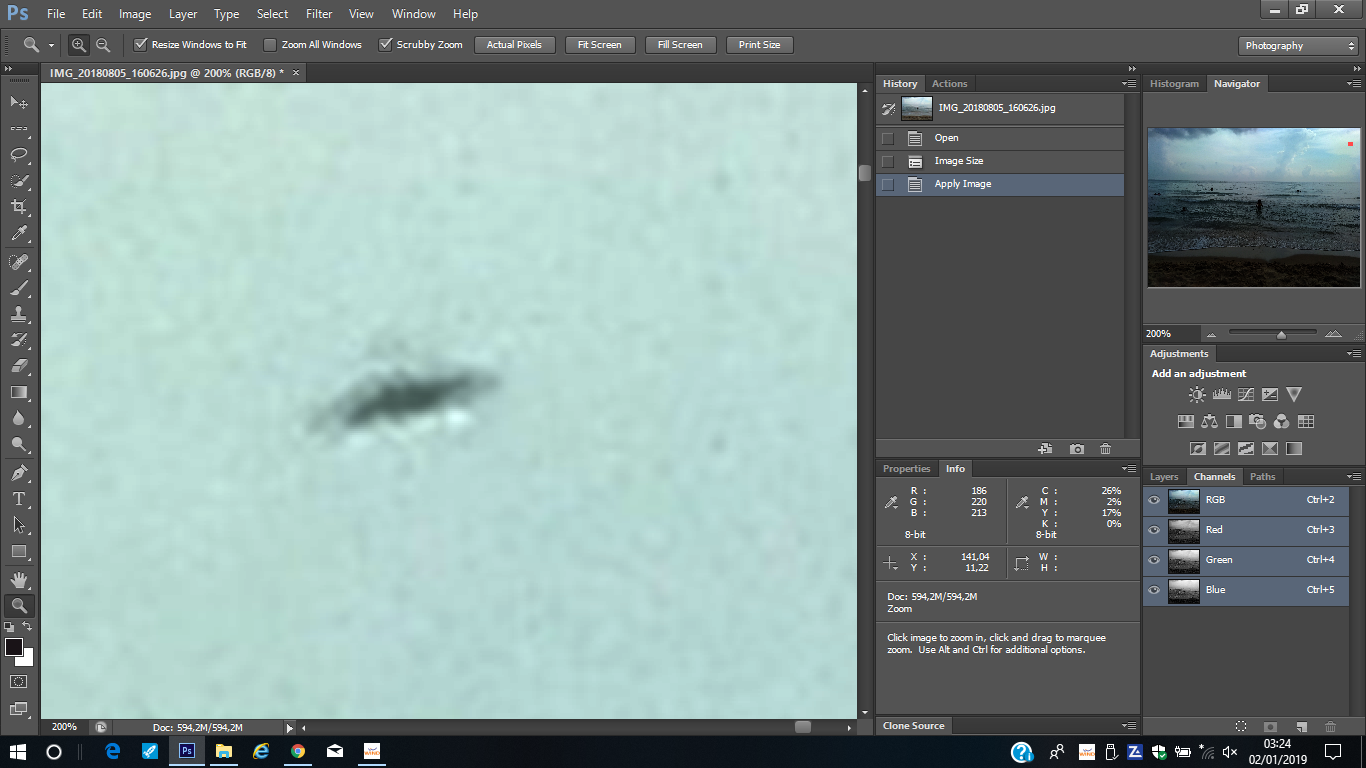Open the History panel options menu
Viewport: 1366px width, 768px height.
point(1129,84)
